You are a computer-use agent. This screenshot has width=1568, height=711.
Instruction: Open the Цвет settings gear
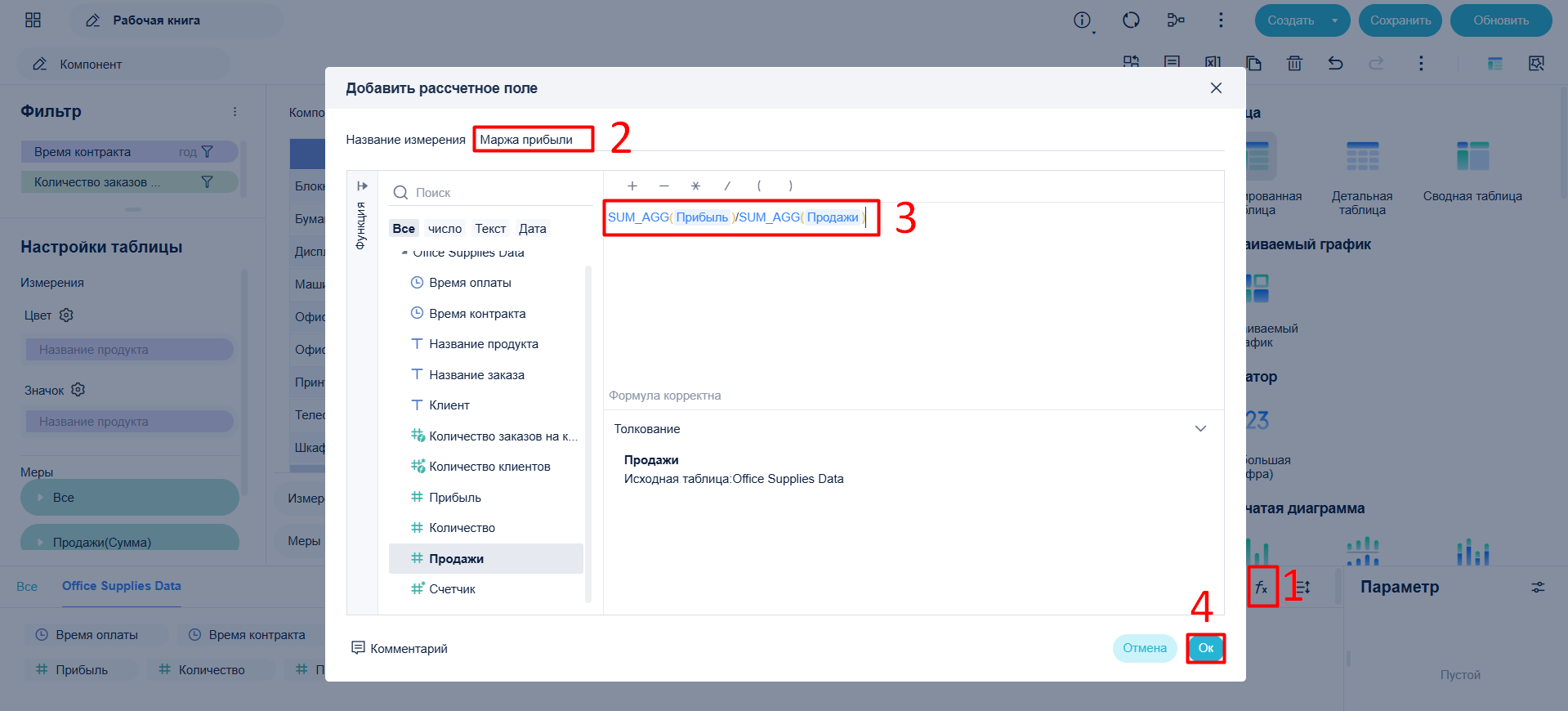(67, 315)
